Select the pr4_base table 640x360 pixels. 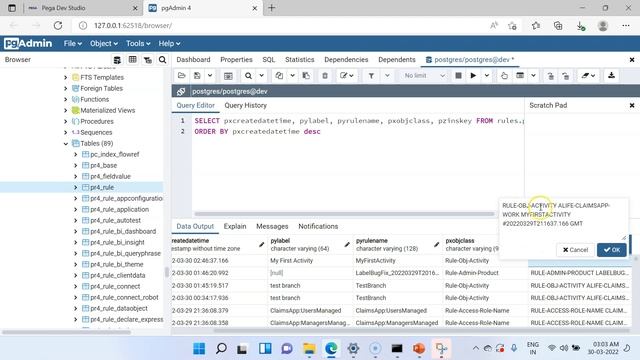click(103, 165)
